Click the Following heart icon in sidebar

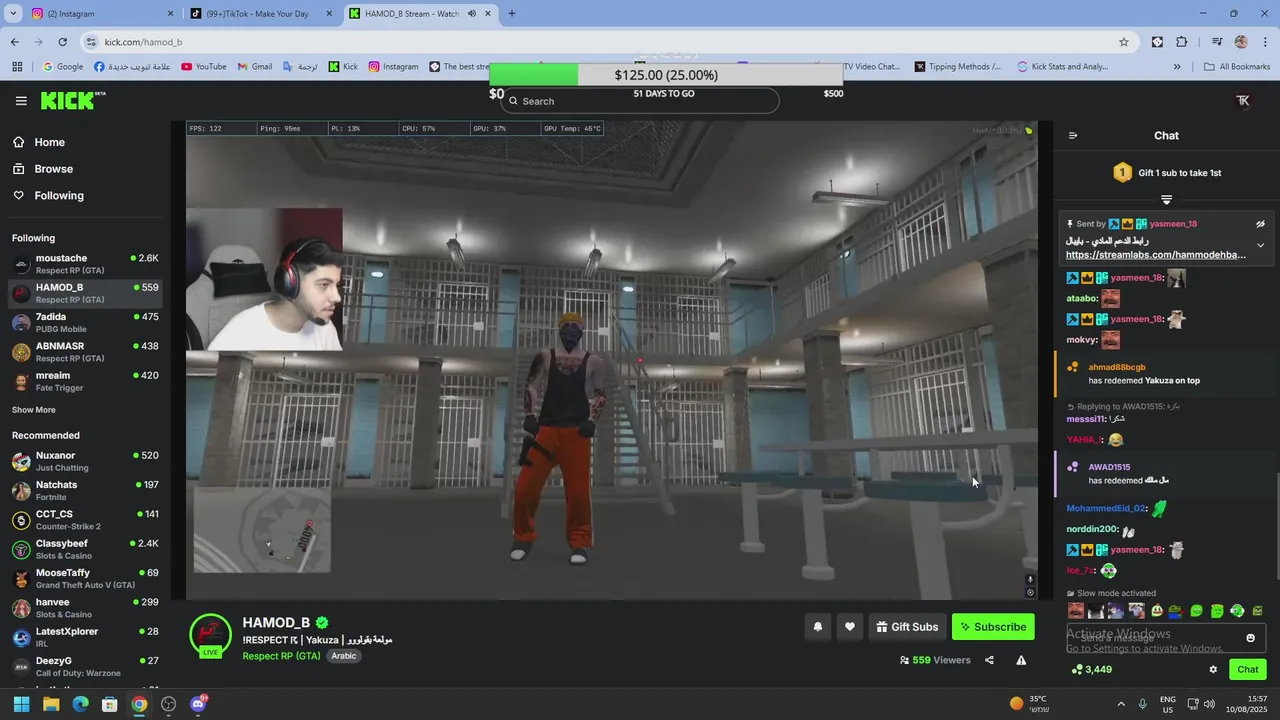tap(19, 196)
